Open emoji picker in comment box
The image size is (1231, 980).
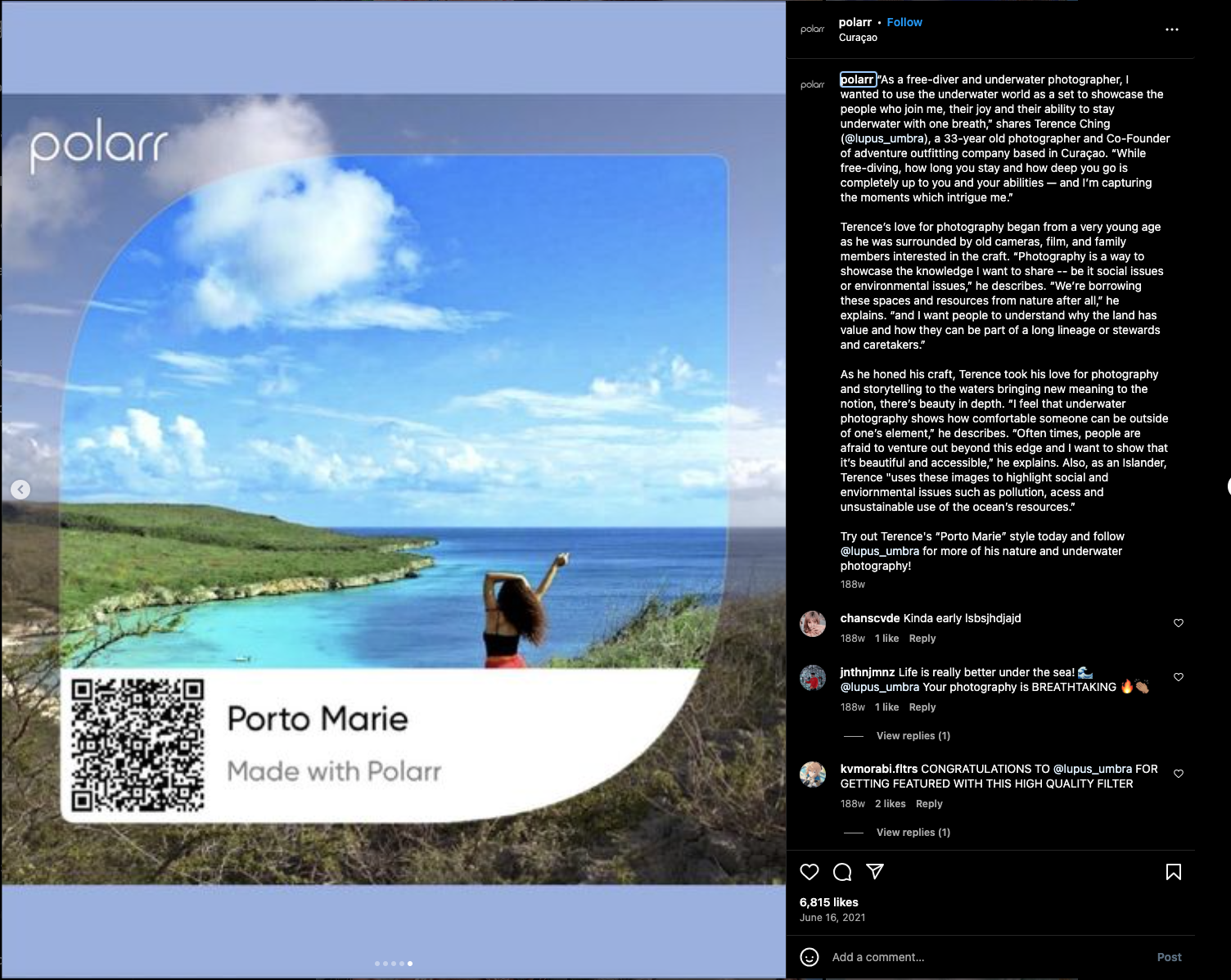(809, 957)
